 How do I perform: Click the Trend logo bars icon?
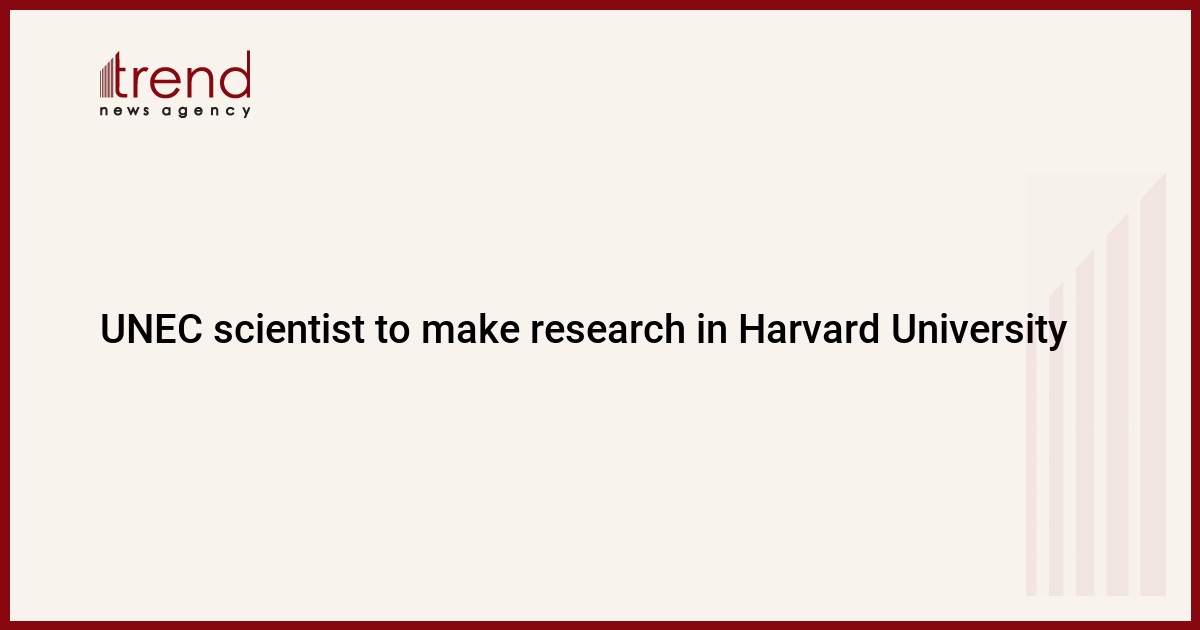109,76
